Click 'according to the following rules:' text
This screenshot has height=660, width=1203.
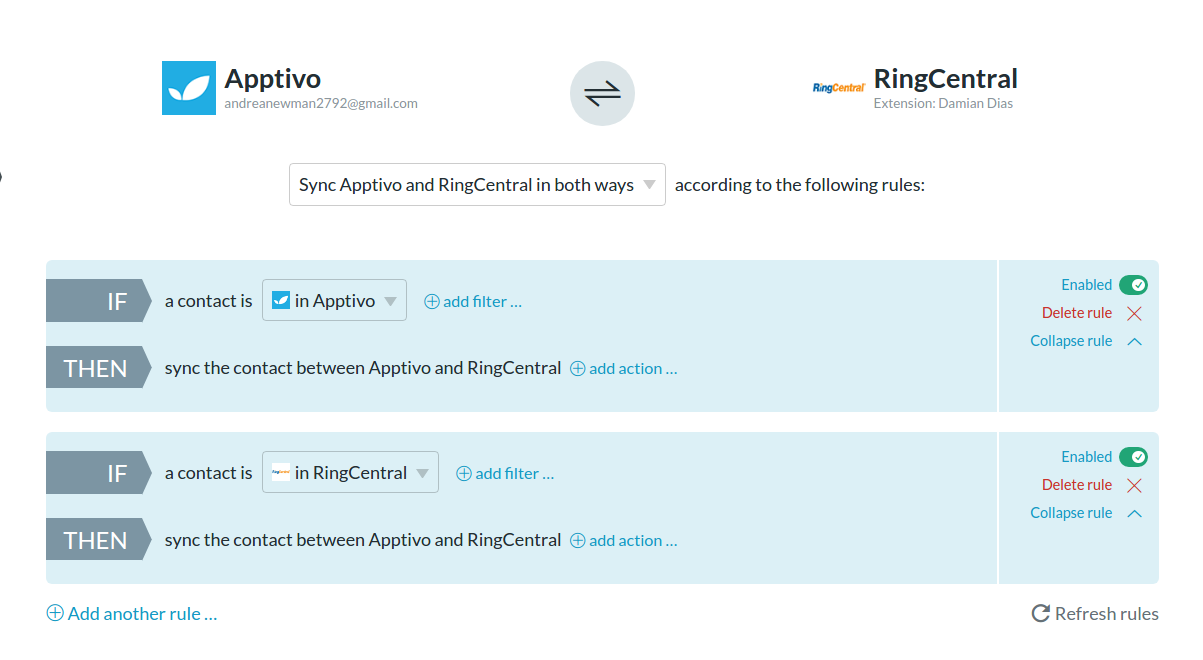800,185
